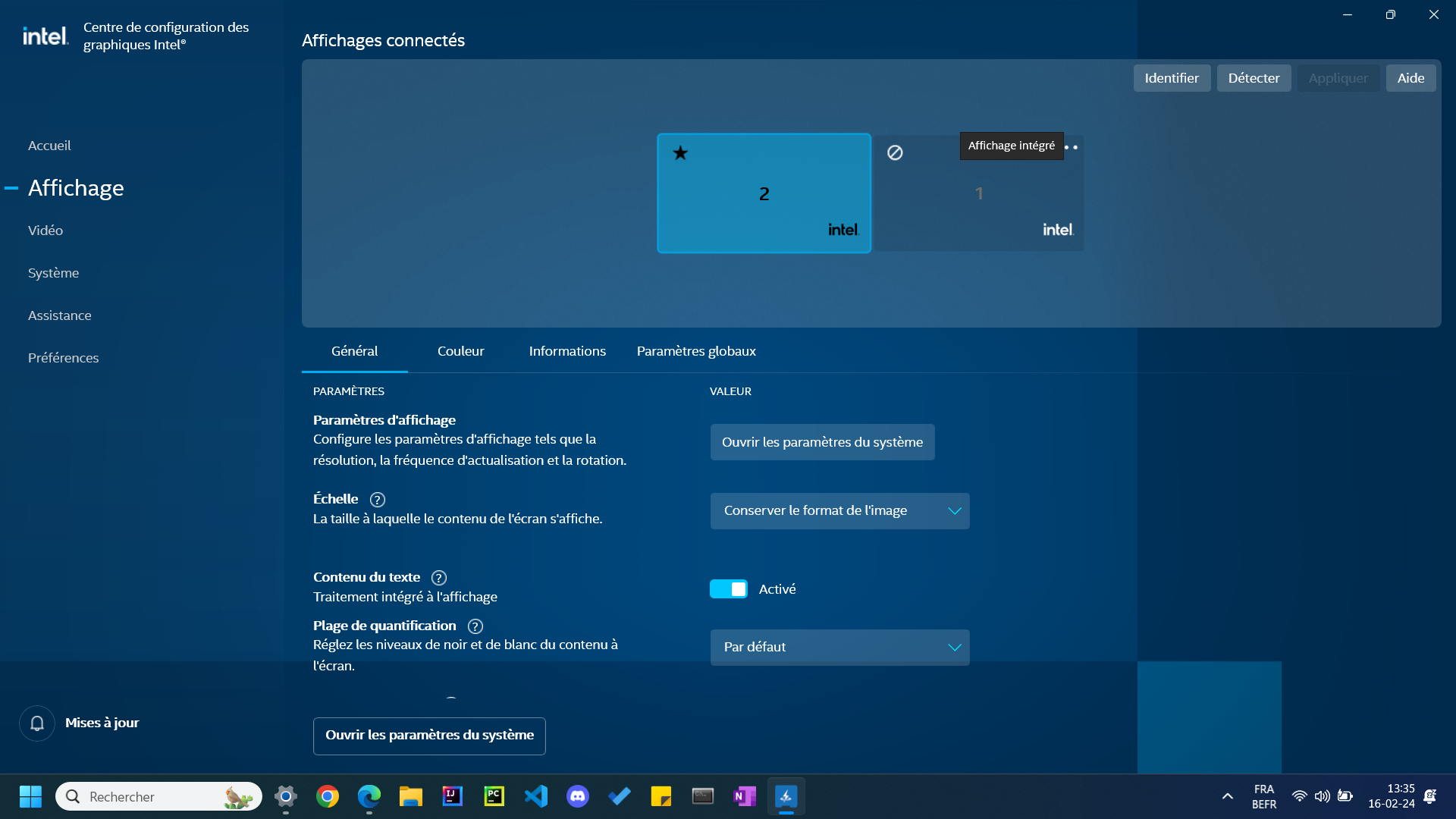Click the Appliquer button
This screenshot has height=819, width=1456.
(x=1338, y=78)
